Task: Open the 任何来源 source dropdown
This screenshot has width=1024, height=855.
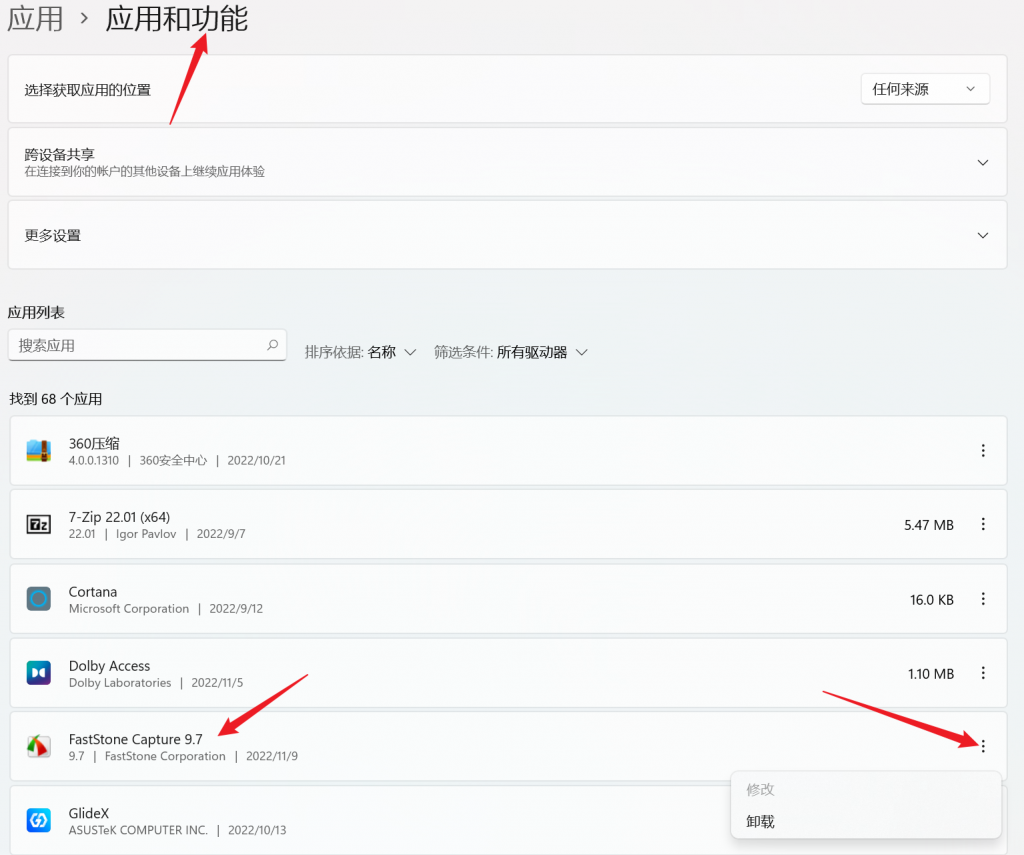Action: (x=925, y=89)
